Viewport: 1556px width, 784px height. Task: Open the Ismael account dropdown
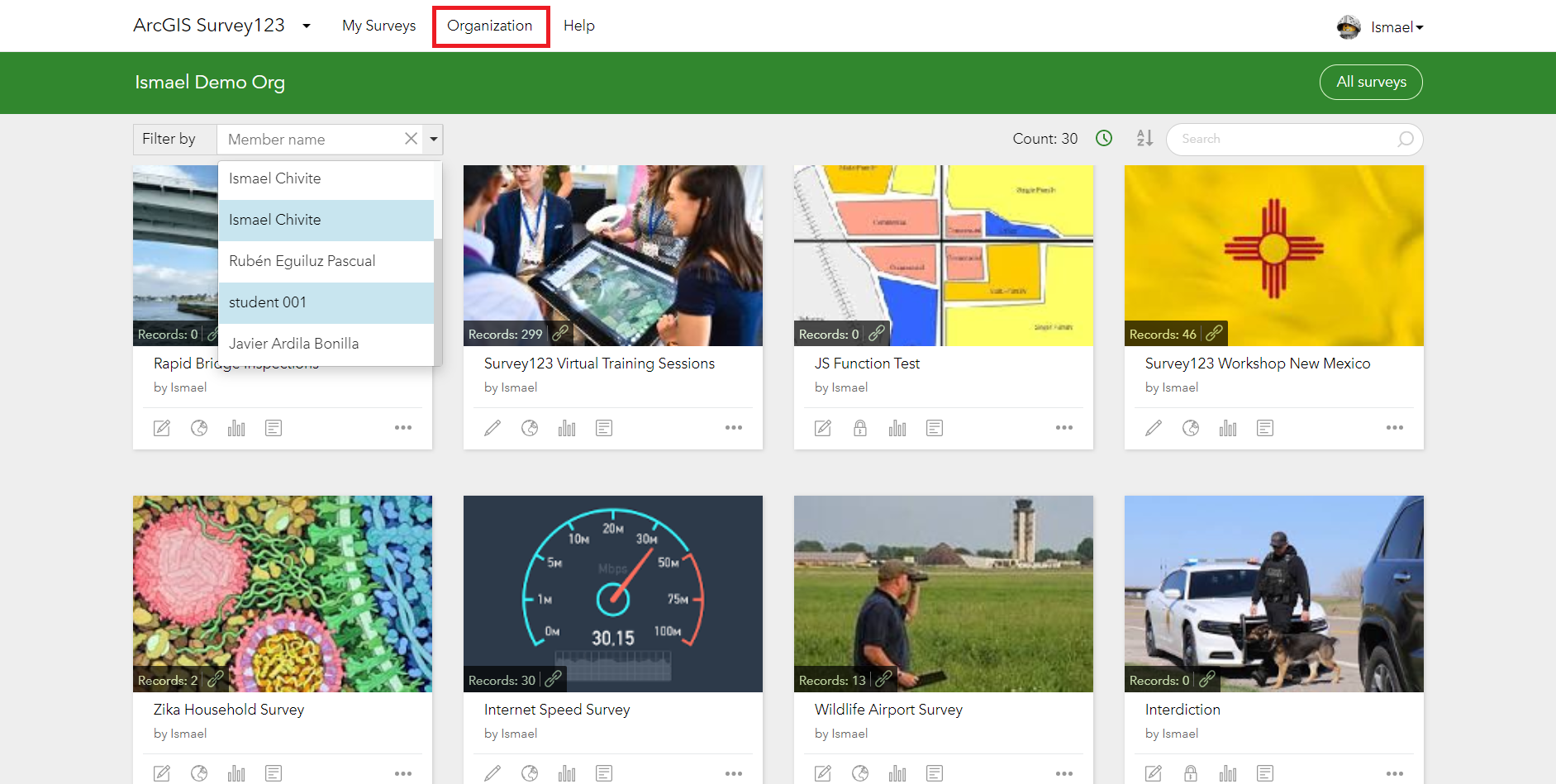[1397, 27]
